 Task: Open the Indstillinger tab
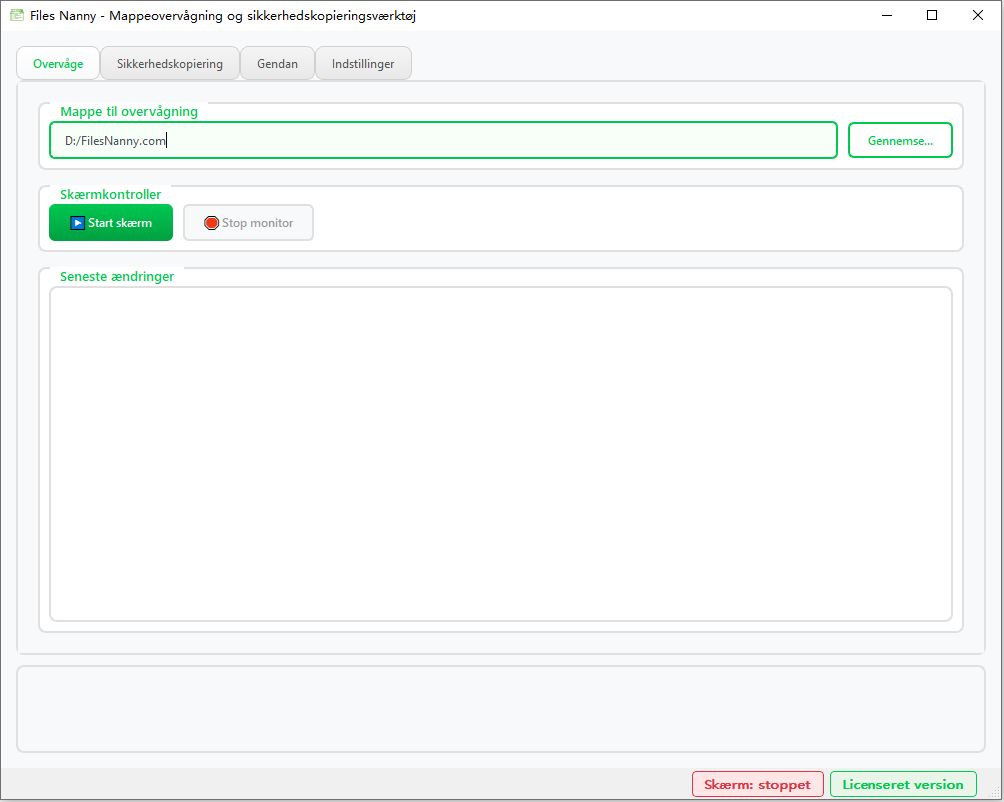[363, 63]
